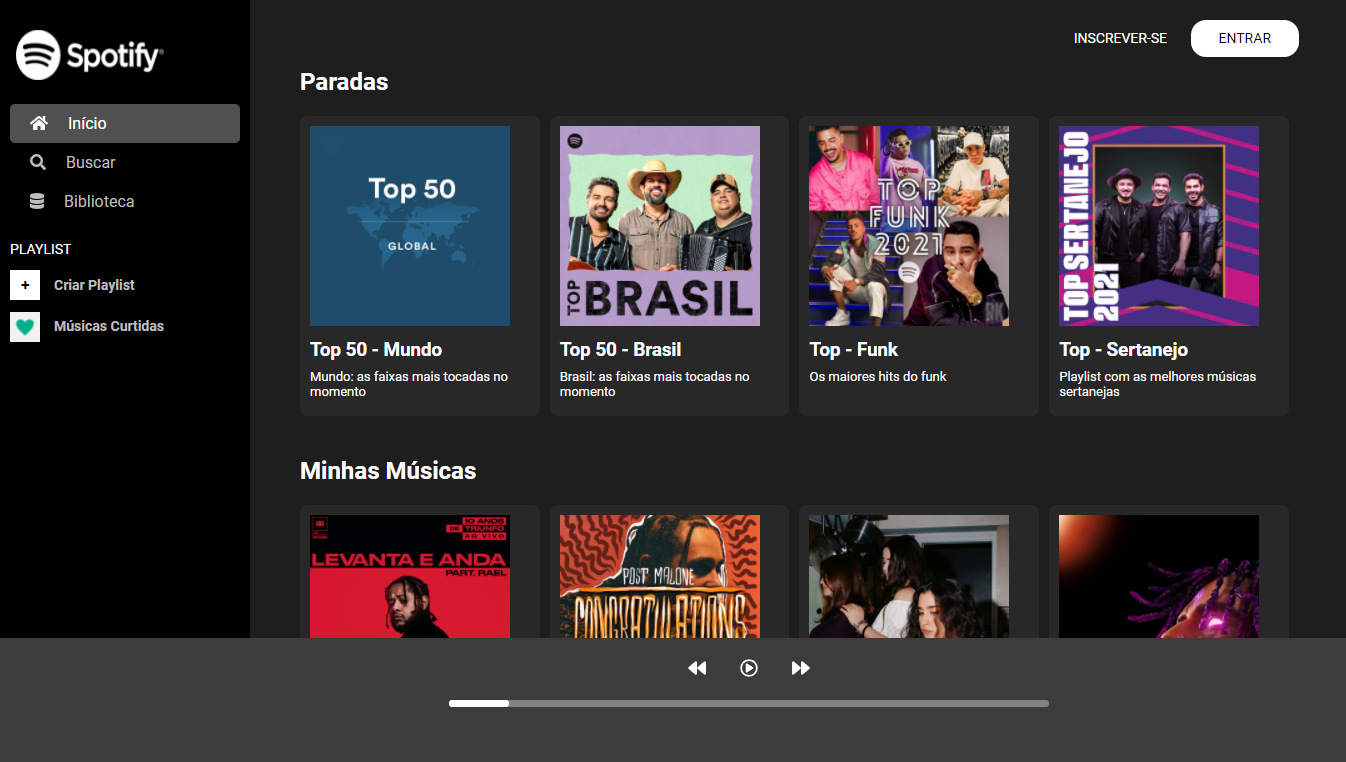Select the home icon next to Início
1346x762 pixels.
38,122
